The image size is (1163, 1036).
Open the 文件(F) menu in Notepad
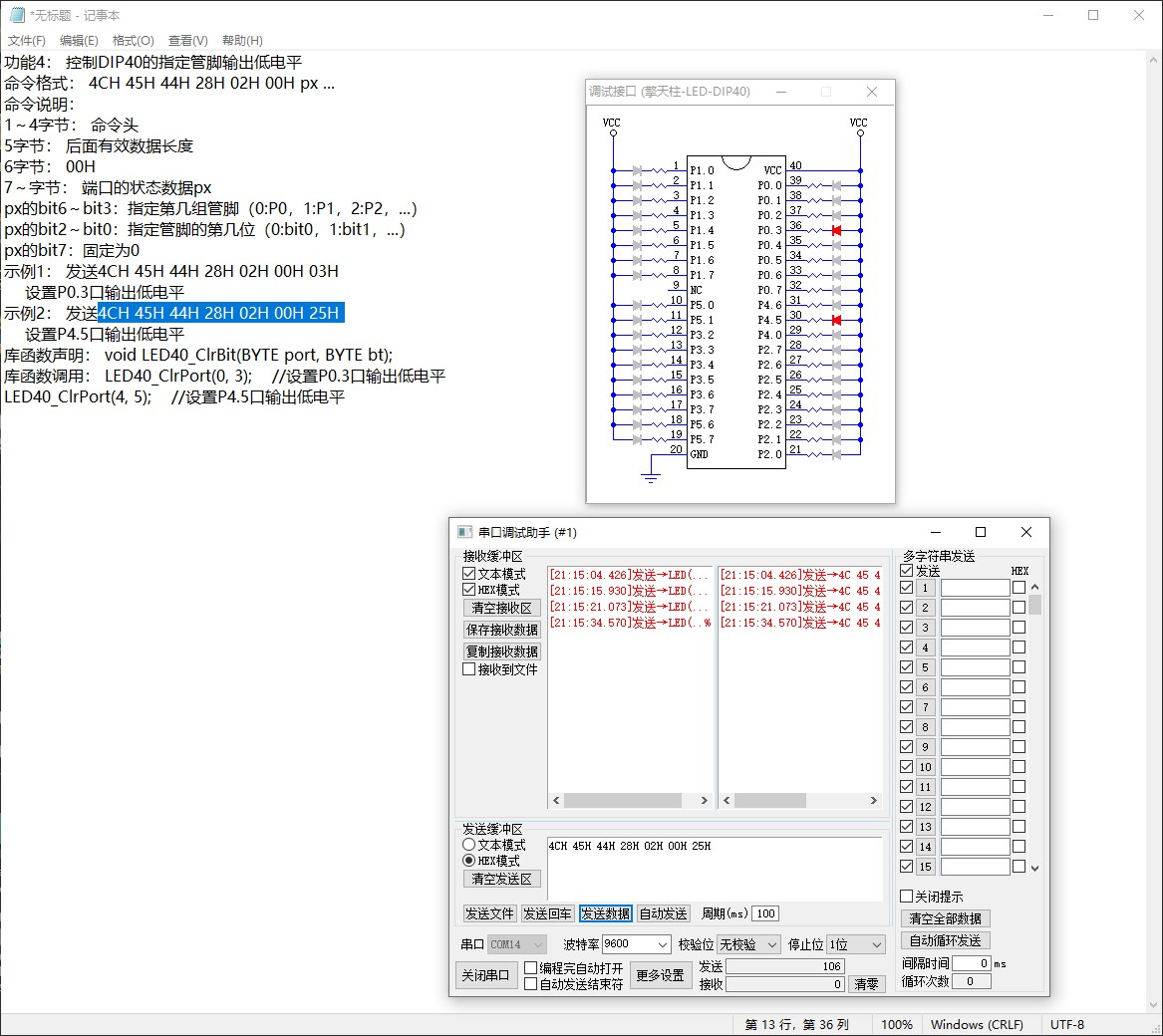(x=27, y=40)
